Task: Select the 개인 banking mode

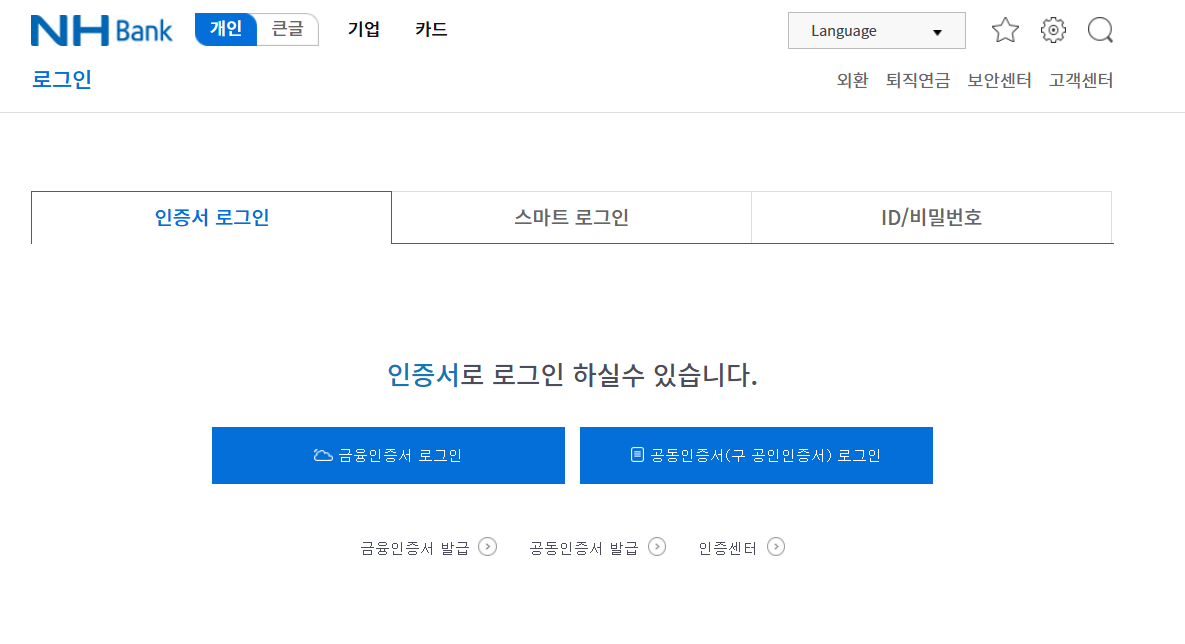Action: tap(225, 29)
